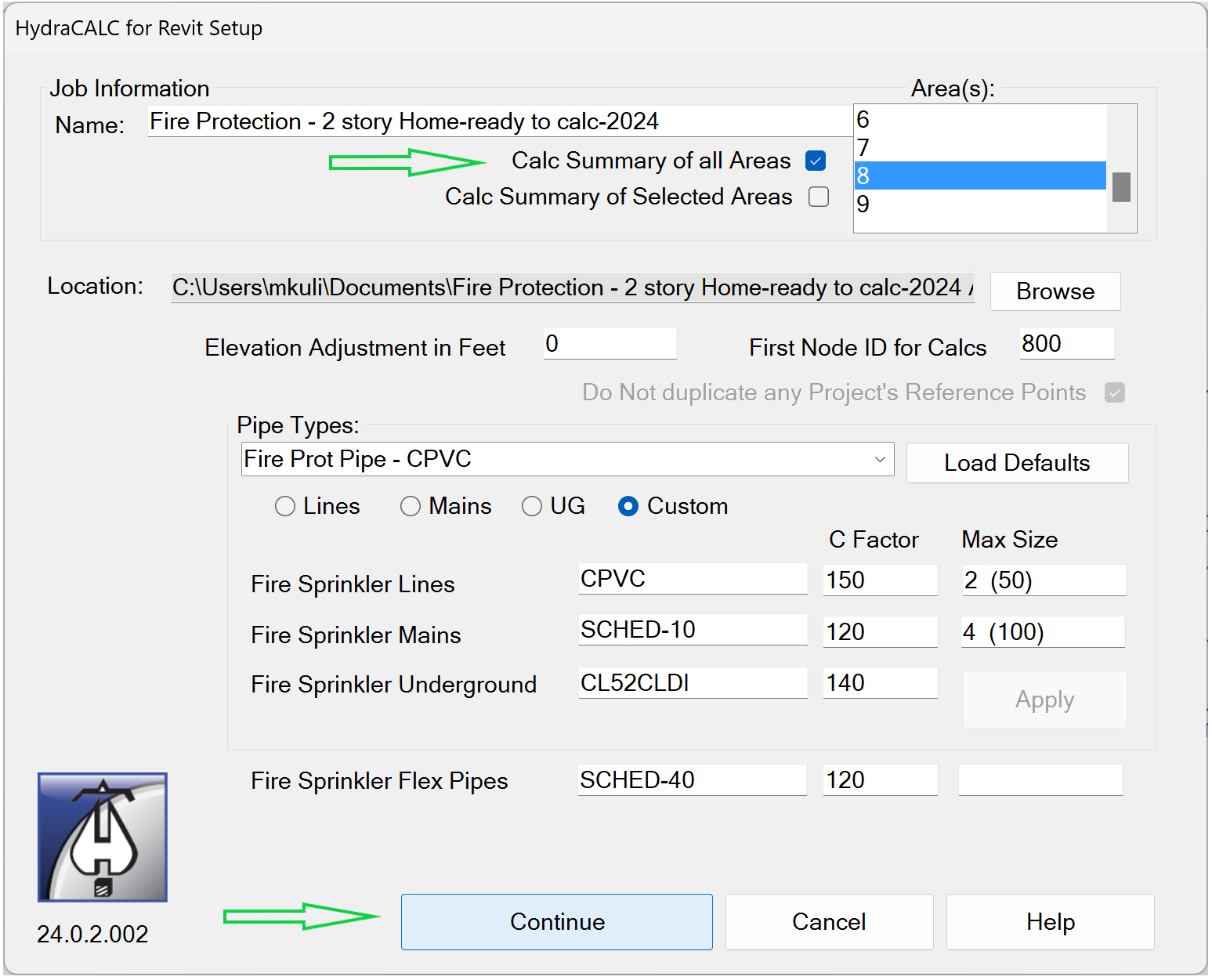Click the Location path field

pyautogui.click(x=573, y=287)
